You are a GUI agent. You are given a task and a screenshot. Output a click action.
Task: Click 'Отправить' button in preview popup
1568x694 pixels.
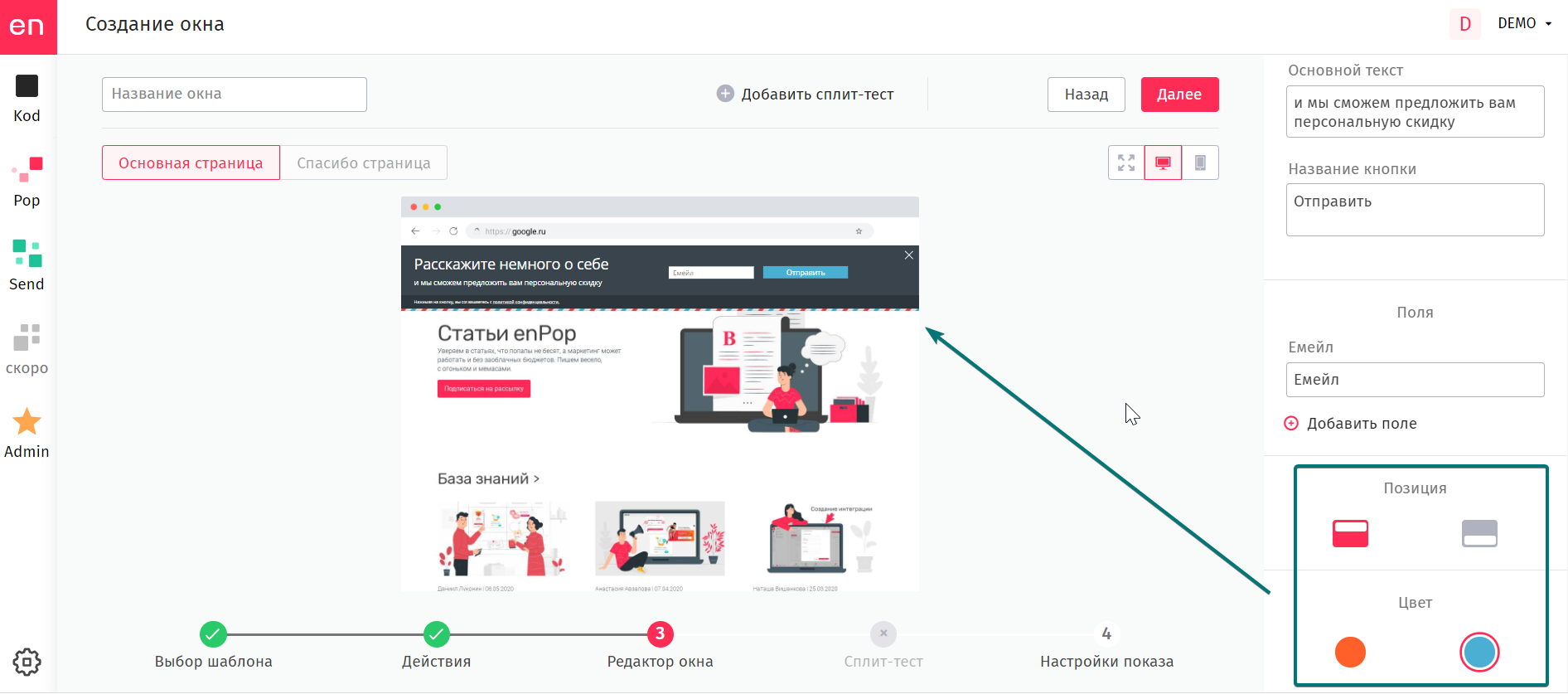(x=806, y=272)
